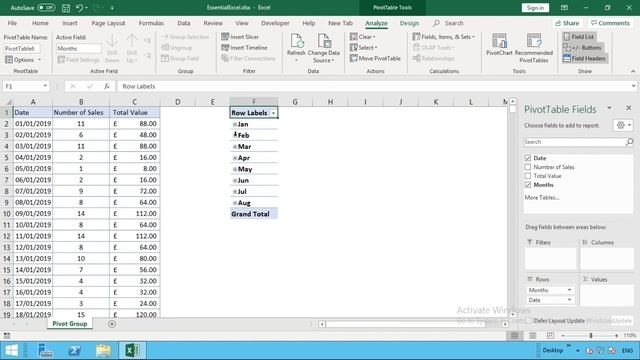Switch to the Data ribbon tab
Viewport: 640px width, 360px height.
click(184, 23)
